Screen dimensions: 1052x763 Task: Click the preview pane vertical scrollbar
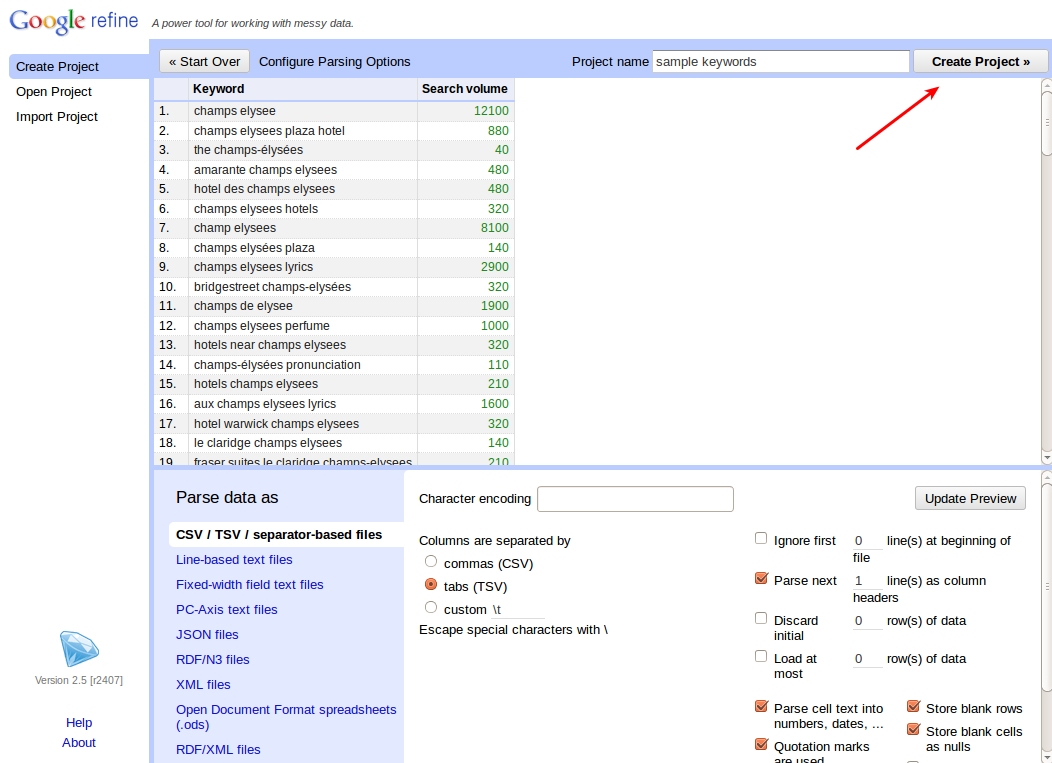click(1047, 123)
